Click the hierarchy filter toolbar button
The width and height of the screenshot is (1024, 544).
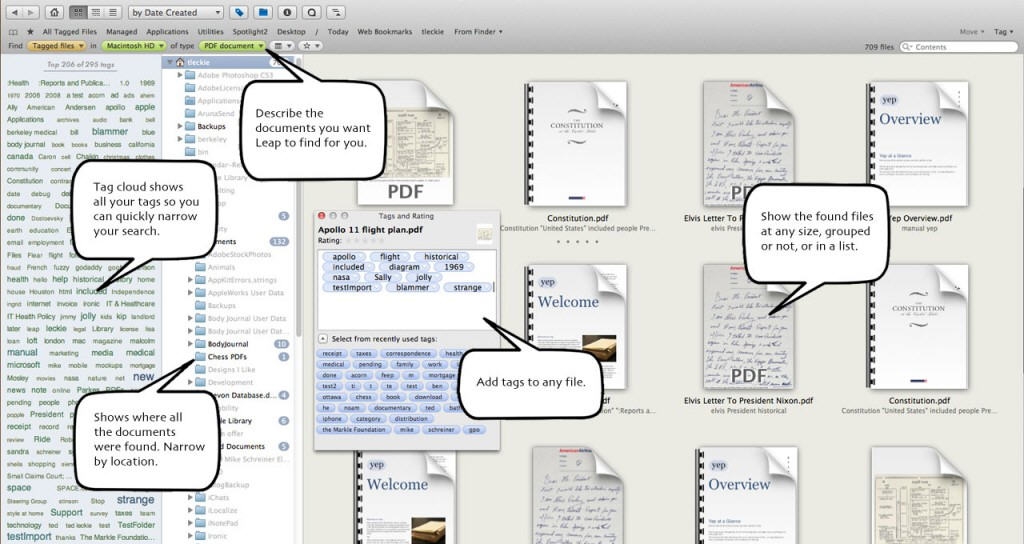point(336,12)
